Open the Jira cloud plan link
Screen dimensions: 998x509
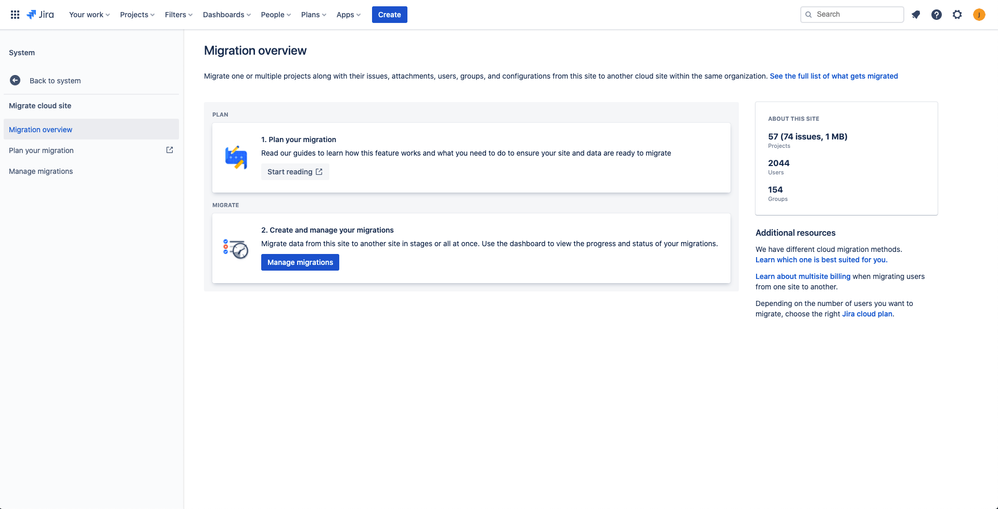(866, 314)
